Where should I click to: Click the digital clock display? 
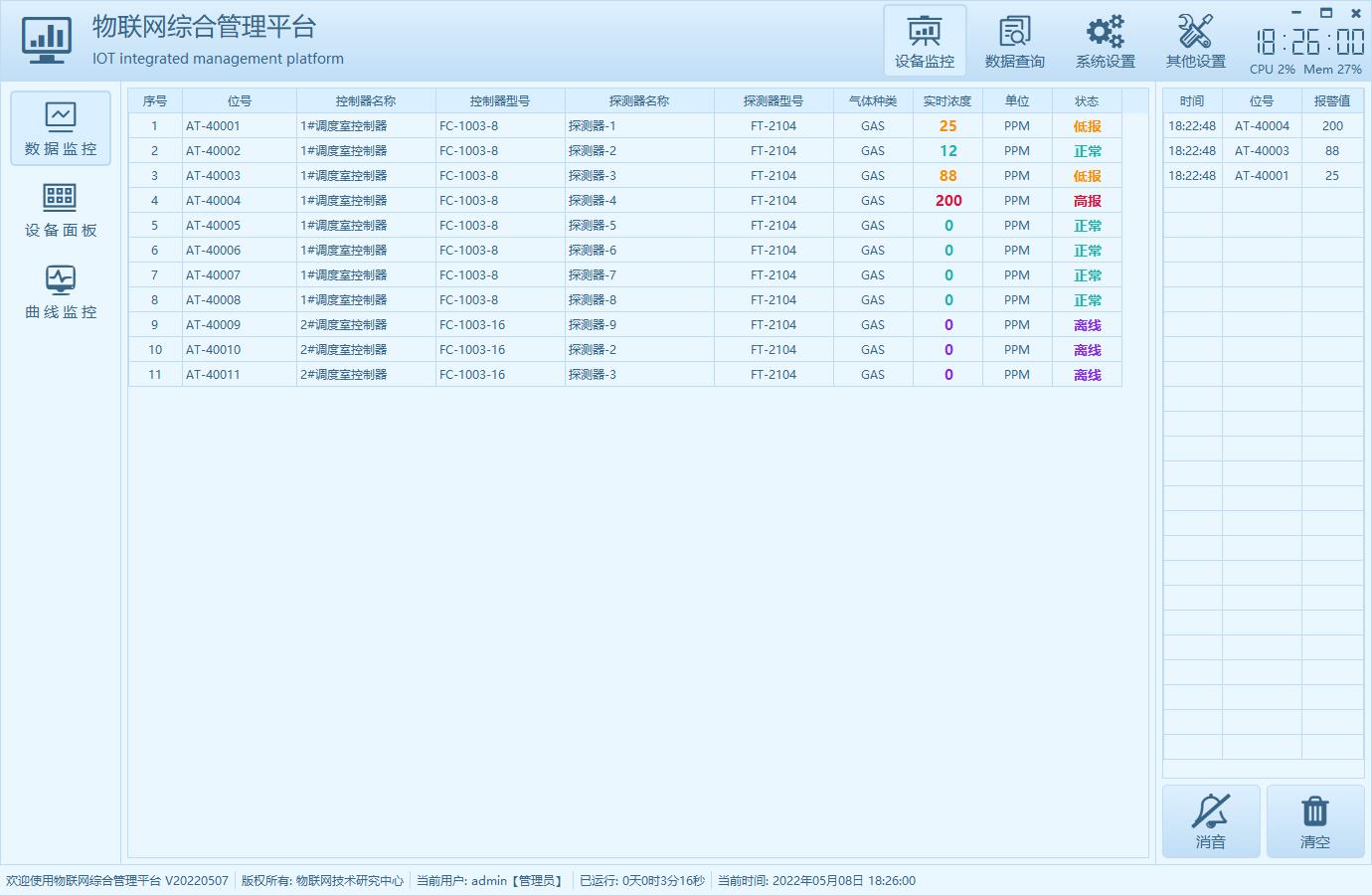pyautogui.click(x=1309, y=42)
